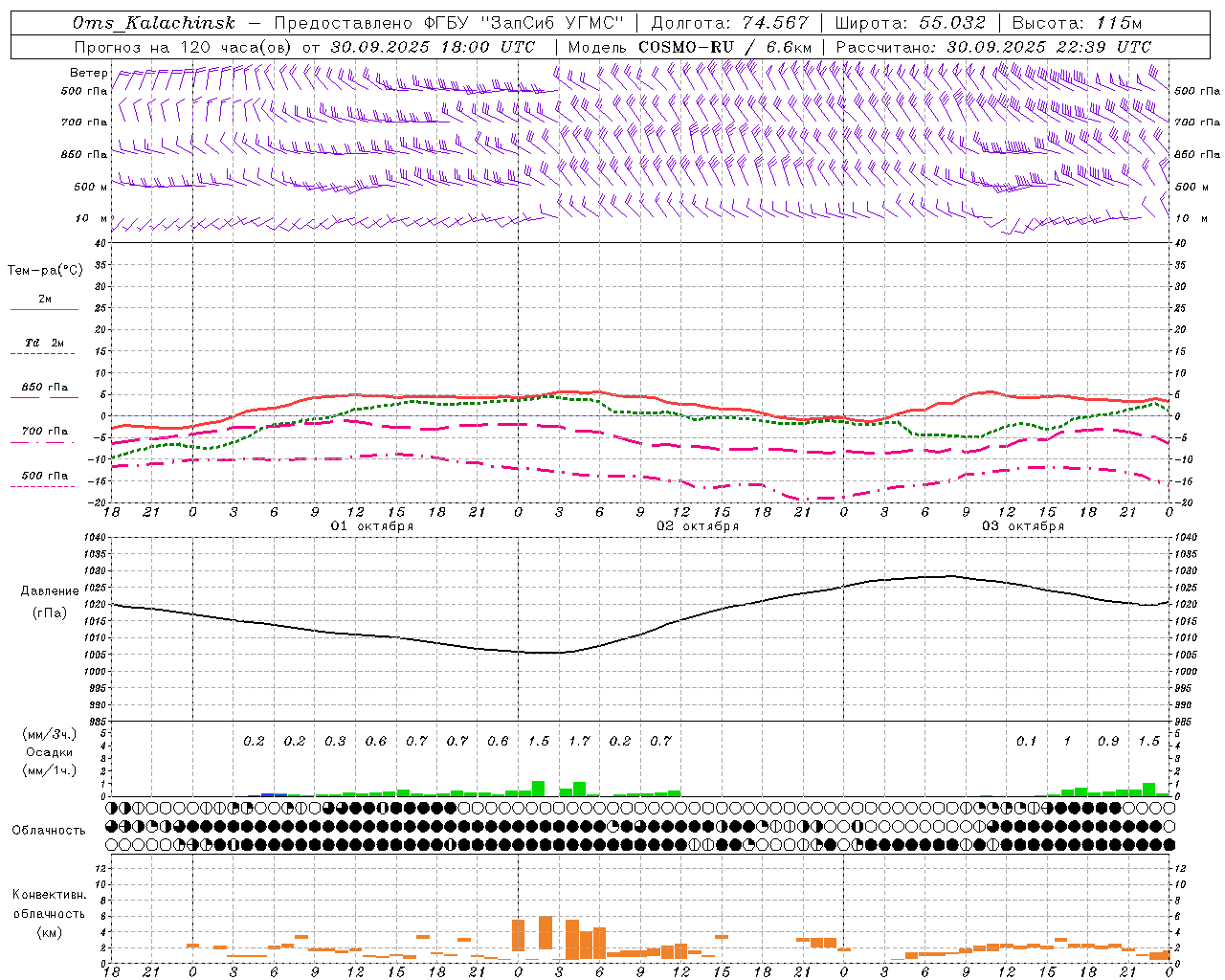Click the Давление pressure panel label

(50, 591)
